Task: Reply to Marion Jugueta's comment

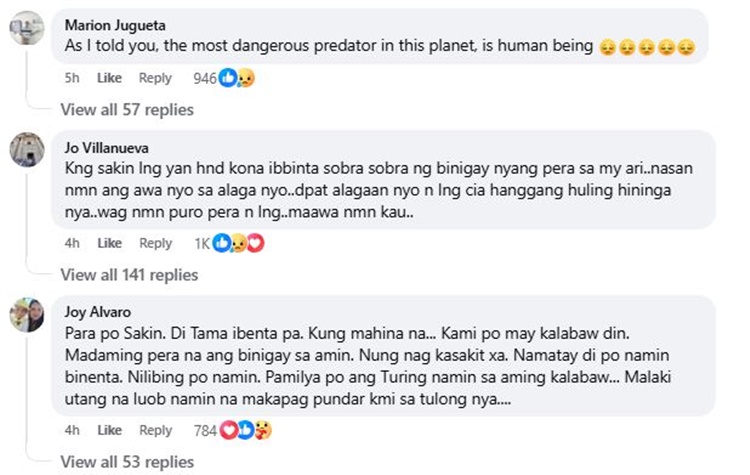Action: 155,78
